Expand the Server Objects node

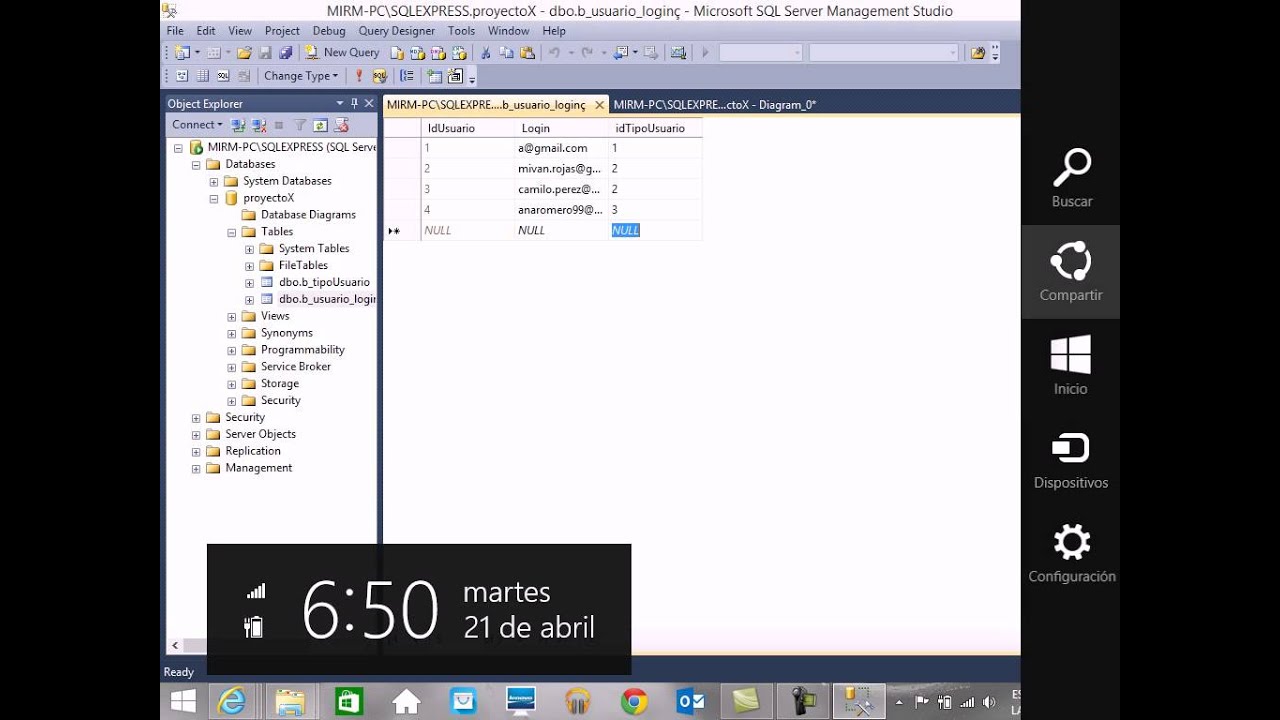[x=196, y=434]
